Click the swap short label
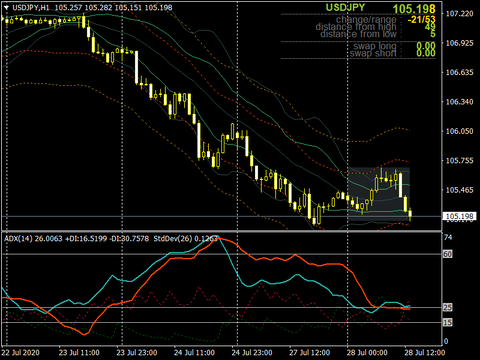 click(x=373, y=53)
